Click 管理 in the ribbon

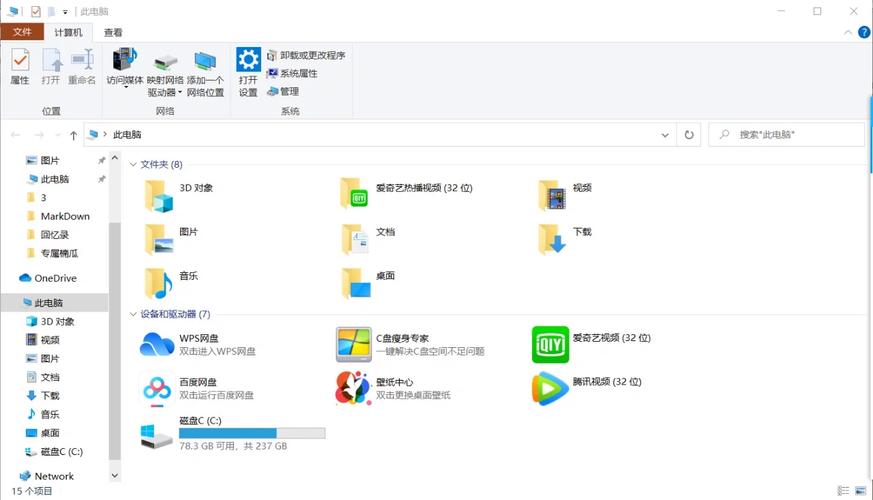283,91
